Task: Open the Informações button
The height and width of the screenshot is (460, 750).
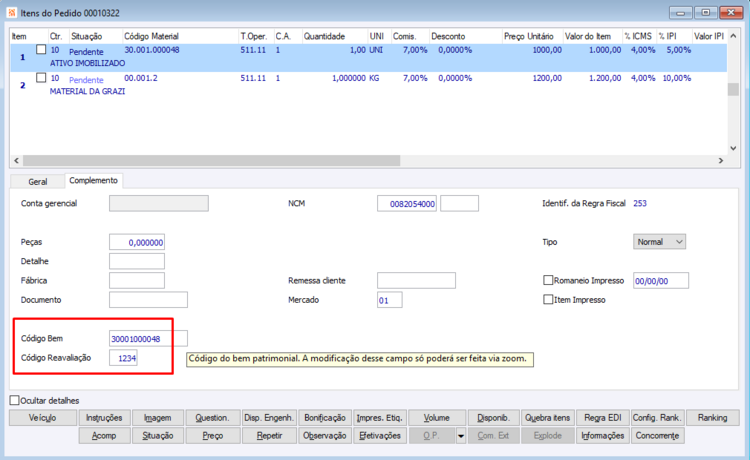Action: click(x=603, y=436)
